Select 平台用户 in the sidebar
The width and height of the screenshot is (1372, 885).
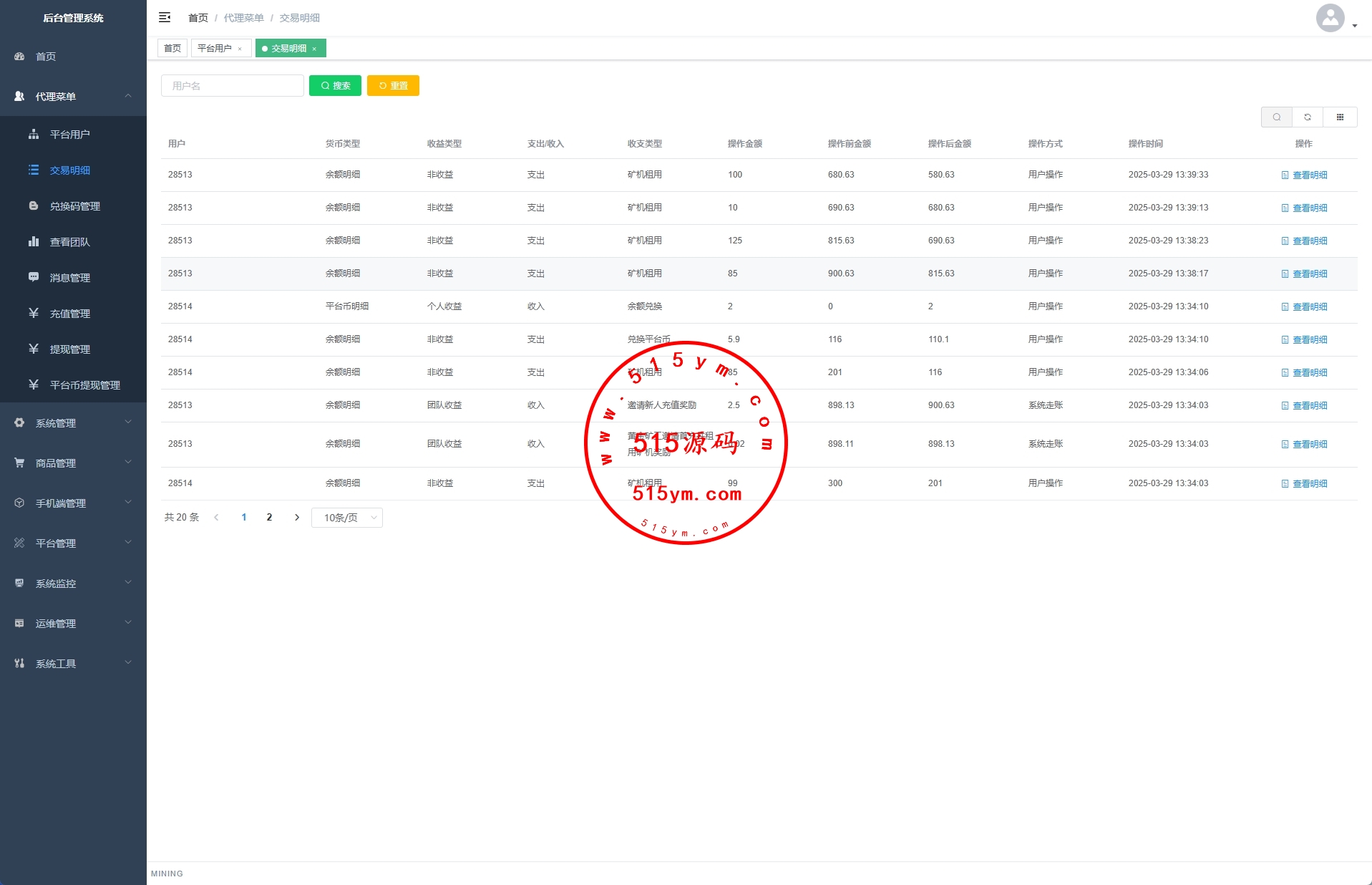69,135
